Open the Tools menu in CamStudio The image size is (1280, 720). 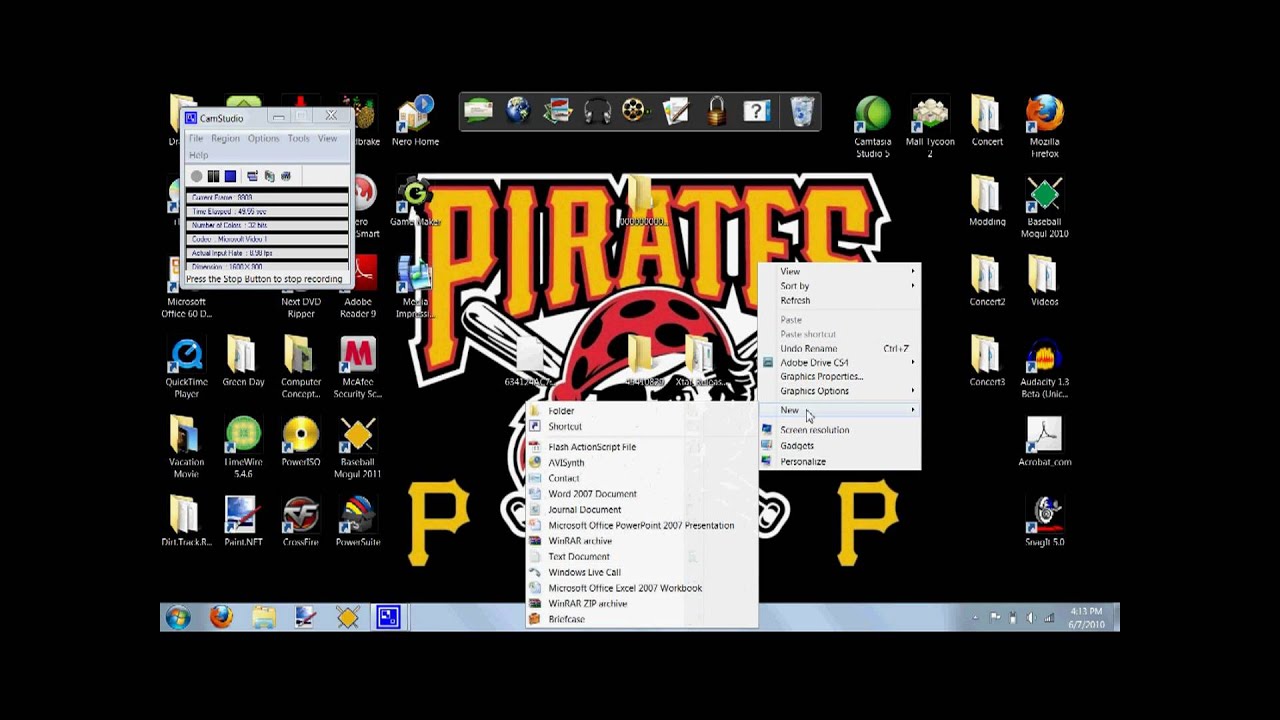[x=299, y=139]
